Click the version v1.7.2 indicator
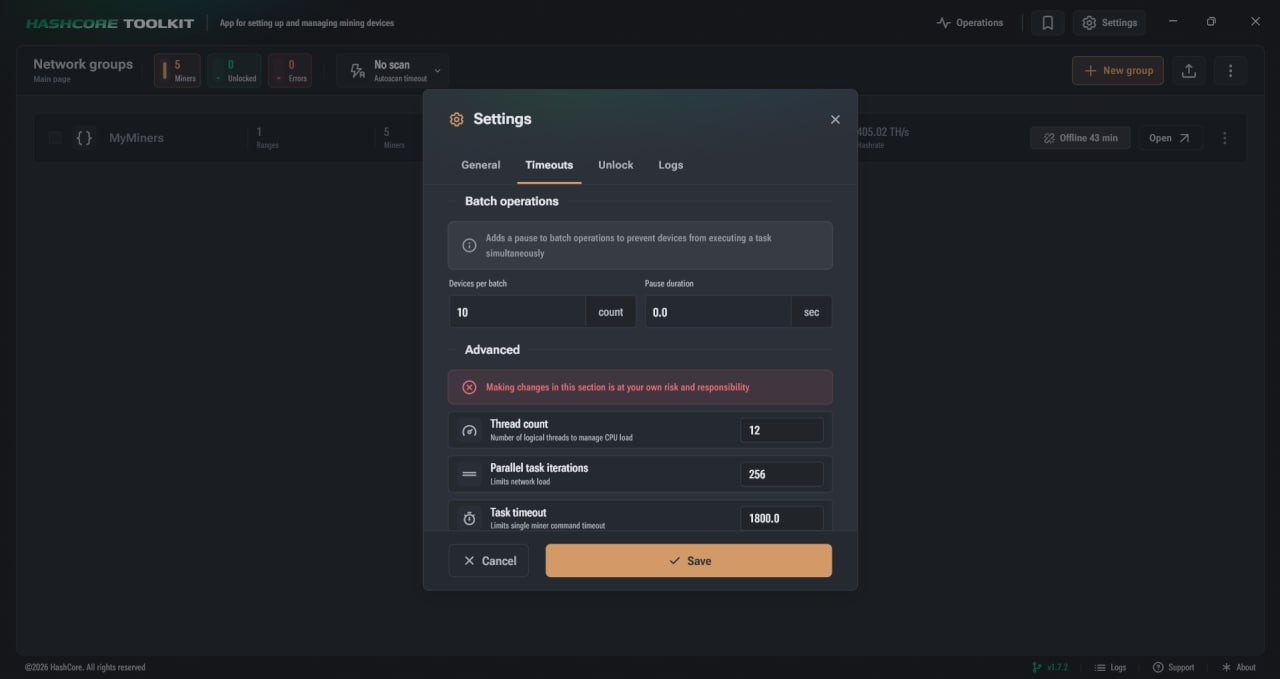 pyautogui.click(x=1050, y=667)
